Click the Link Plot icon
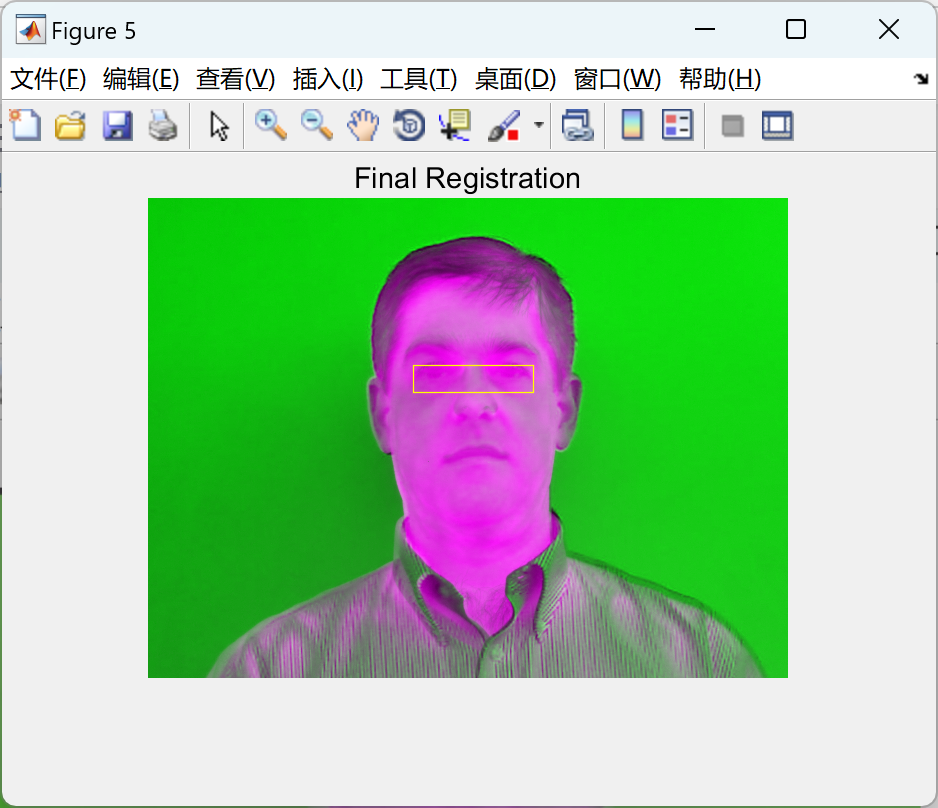Image resolution: width=938 pixels, height=808 pixels. tap(578, 126)
